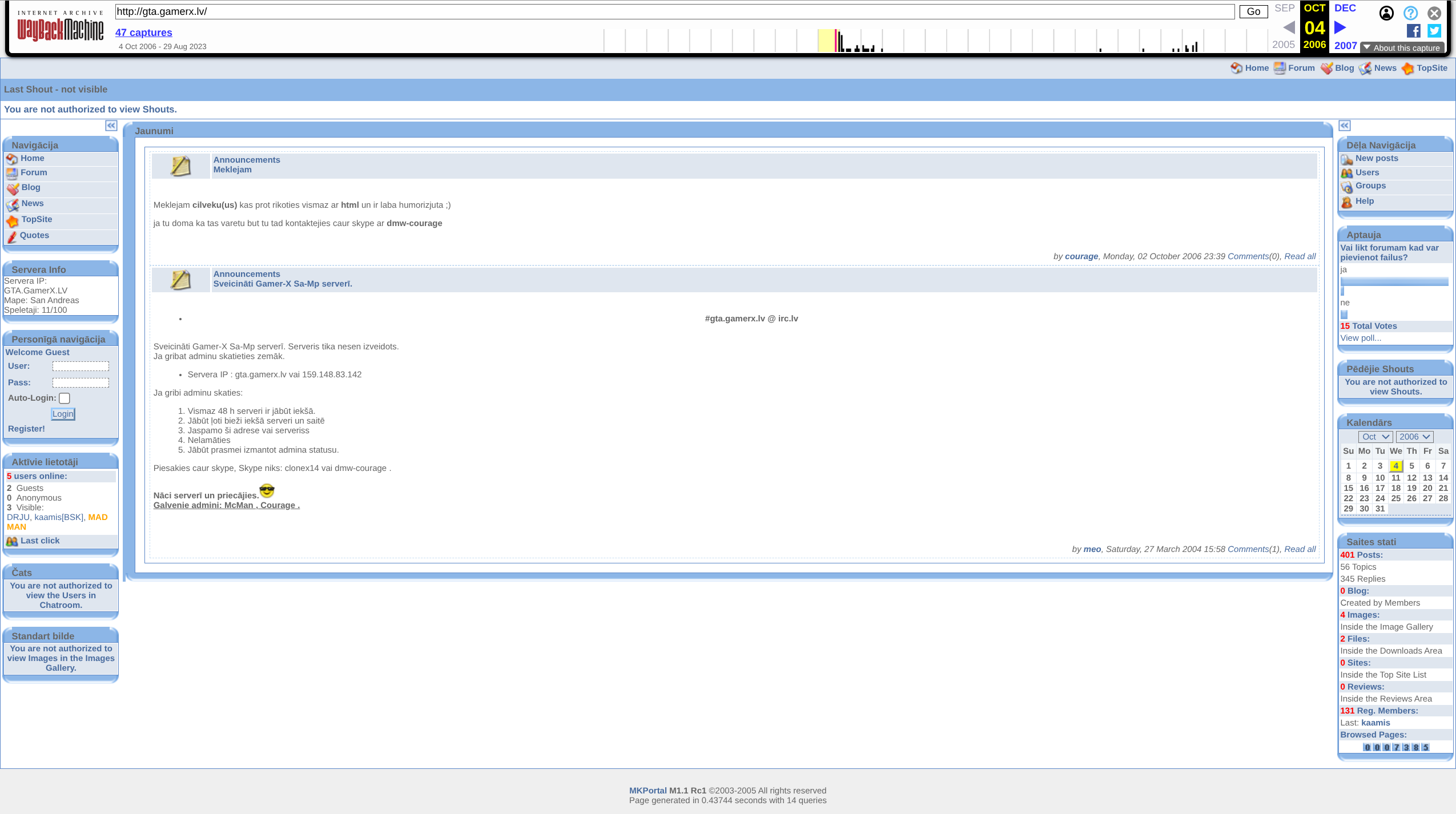1456x814 pixels.
Task: Click the Users icon in Dēļa Navigācija
Action: click(x=1347, y=174)
